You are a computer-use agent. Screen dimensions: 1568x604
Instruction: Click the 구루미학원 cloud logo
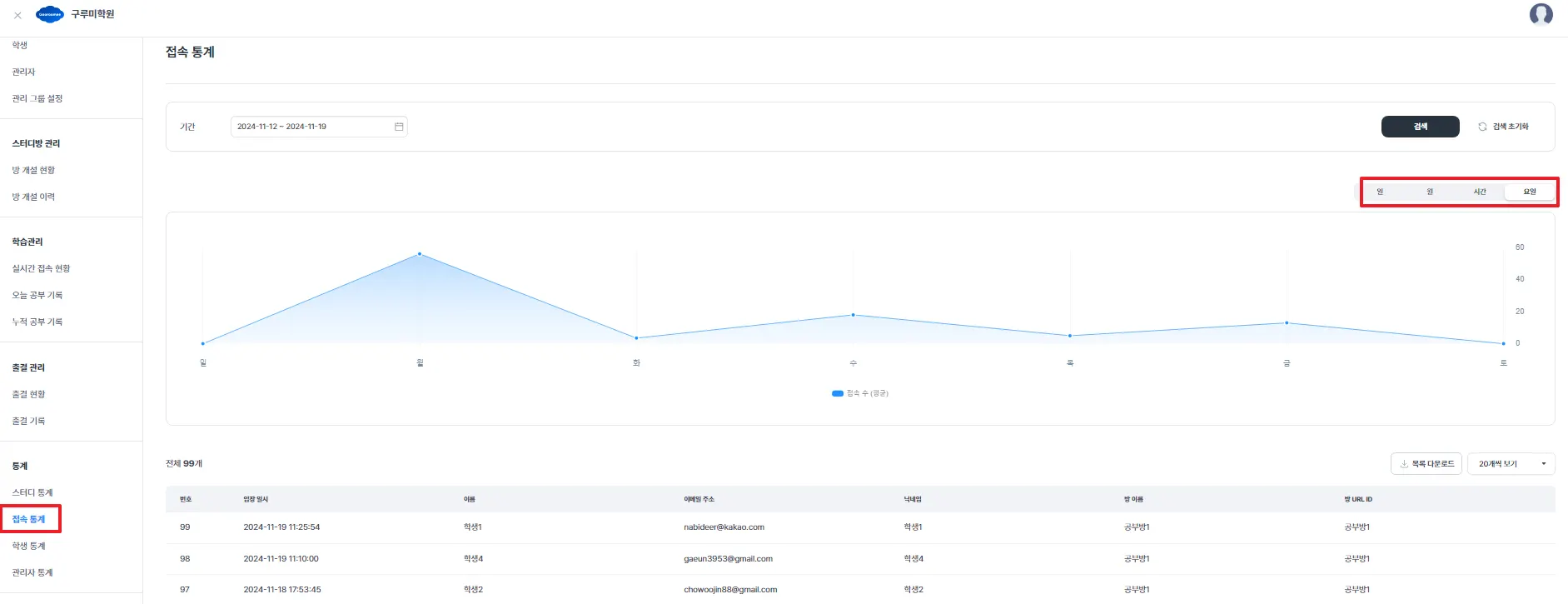[x=50, y=14]
